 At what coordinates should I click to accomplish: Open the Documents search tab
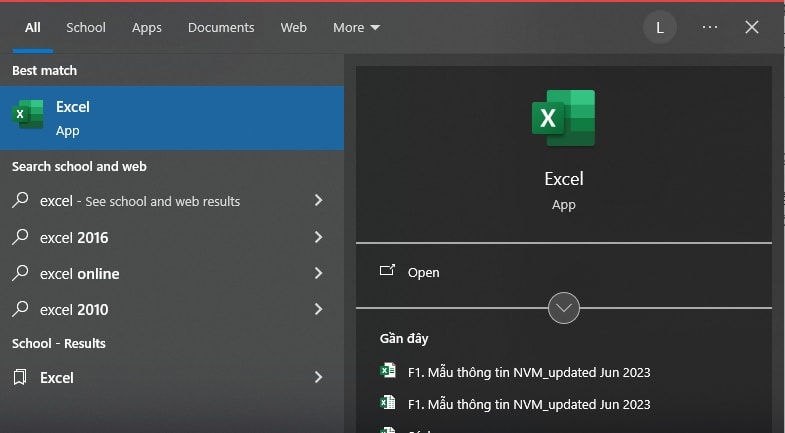pos(221,28)
